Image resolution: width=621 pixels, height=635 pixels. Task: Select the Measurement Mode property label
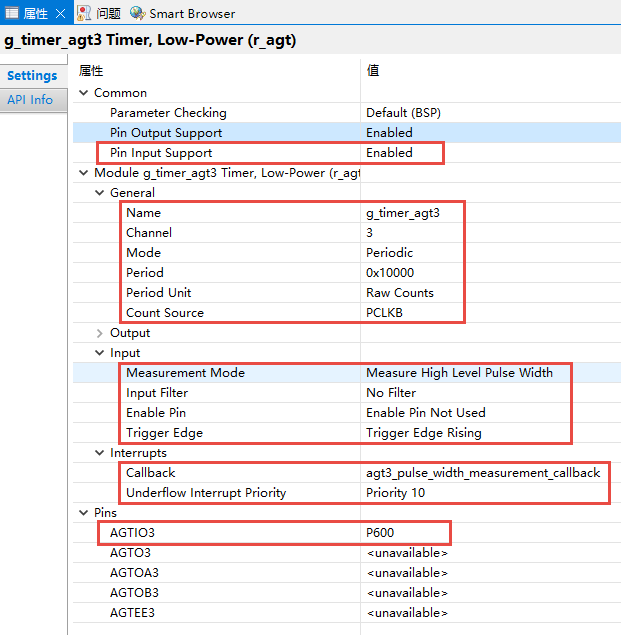(186, 373)
